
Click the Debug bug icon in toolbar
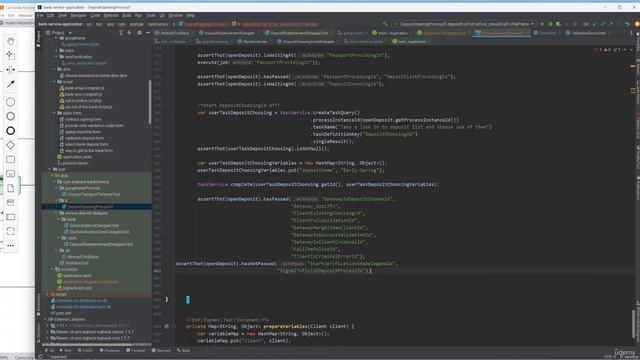(550, 24)
